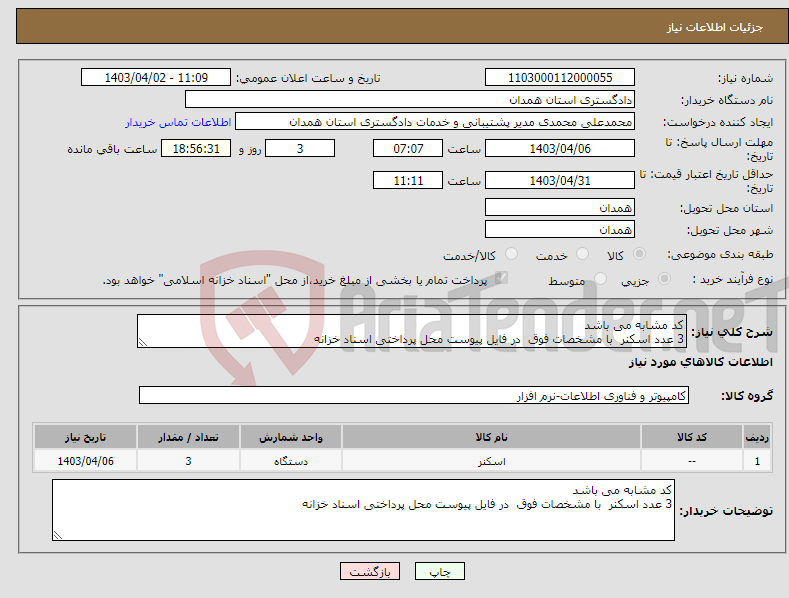Select the خدمت radio button
Image resolution: width=789 pixels, height=598 pixels.
(x=582, y=254)
